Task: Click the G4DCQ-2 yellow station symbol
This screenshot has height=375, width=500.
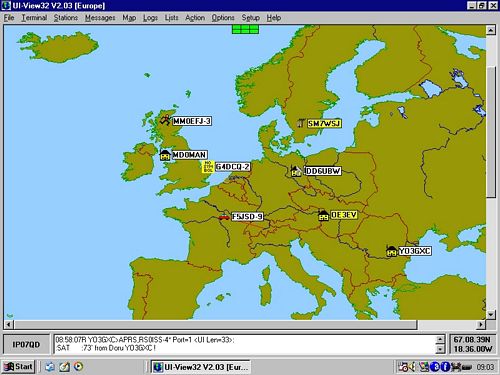Action: (208, 167)
